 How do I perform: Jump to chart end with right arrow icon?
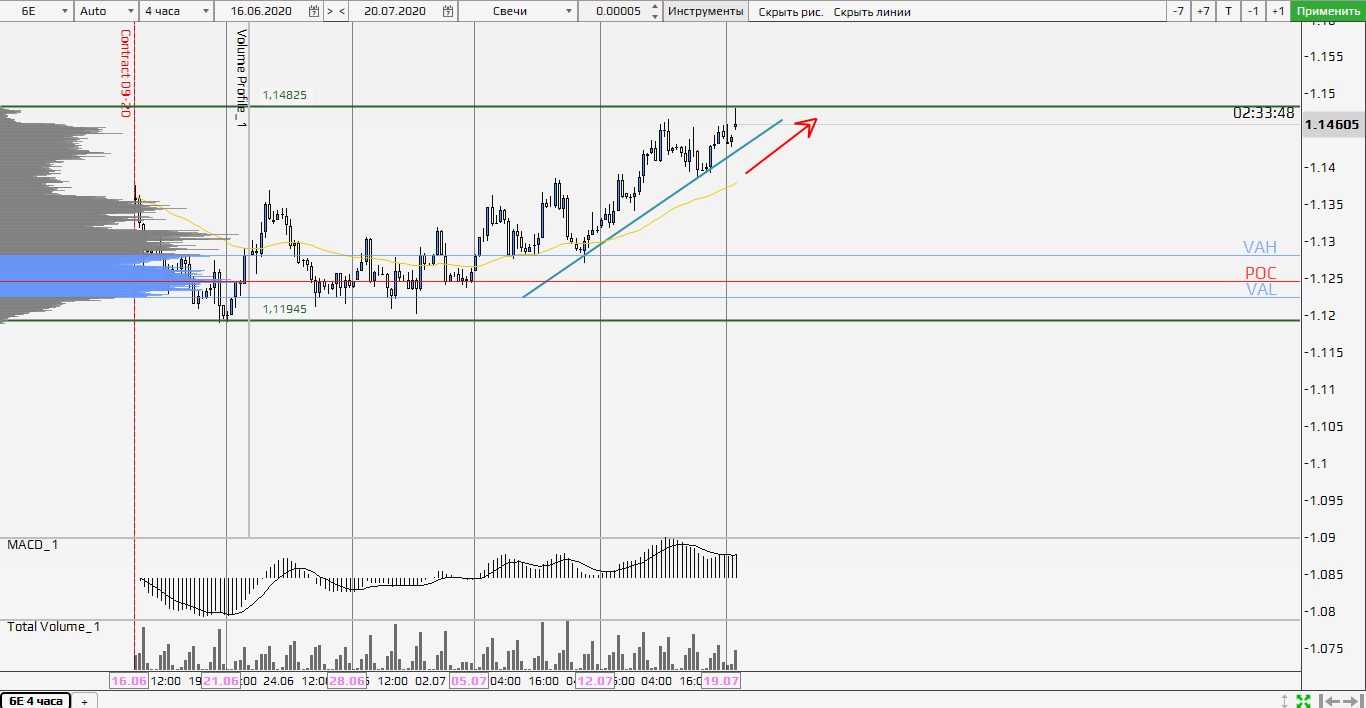pyautogui.click(x=1351, y=700)
